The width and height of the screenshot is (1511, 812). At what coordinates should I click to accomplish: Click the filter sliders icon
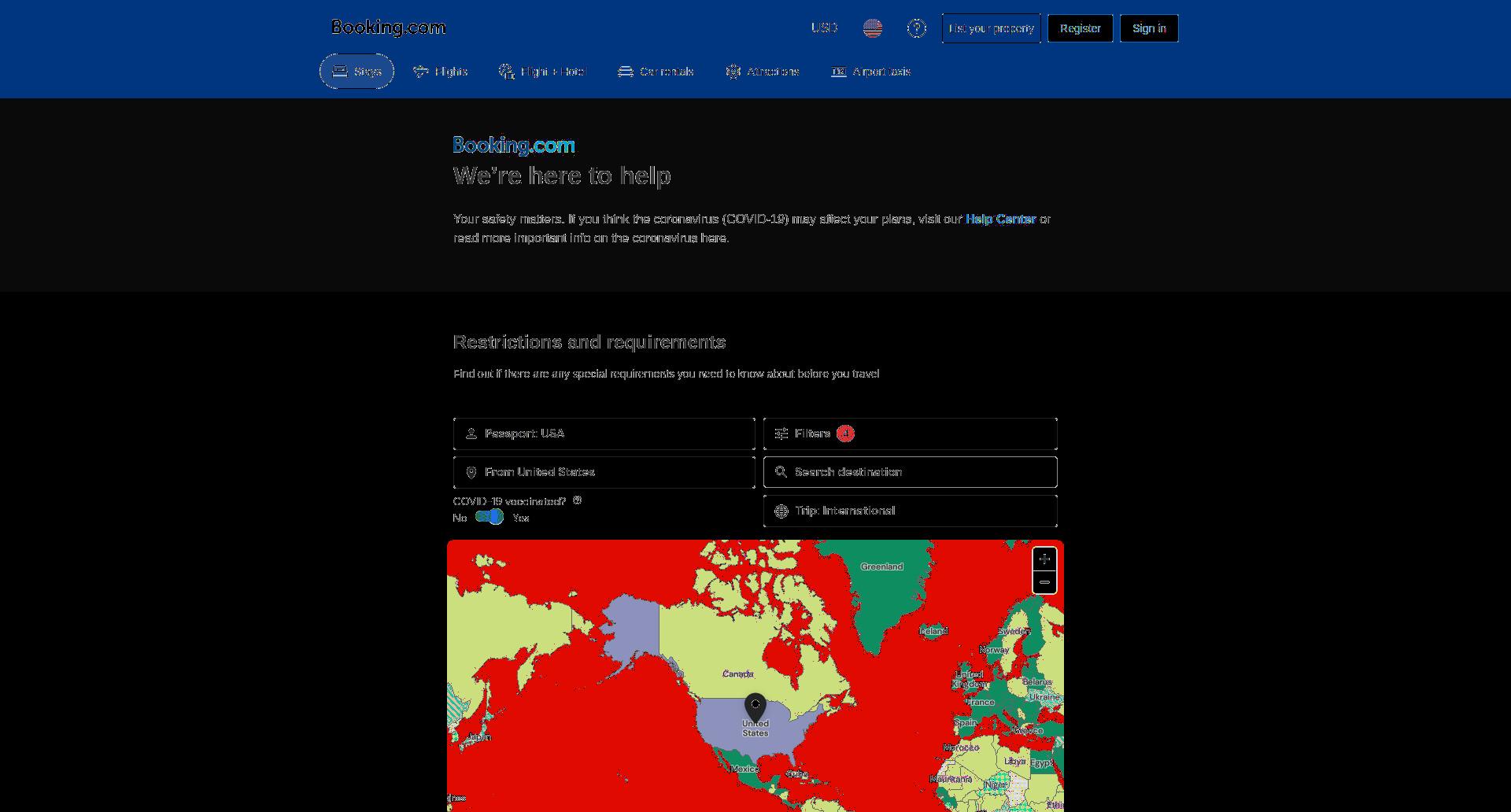(781, 434)
